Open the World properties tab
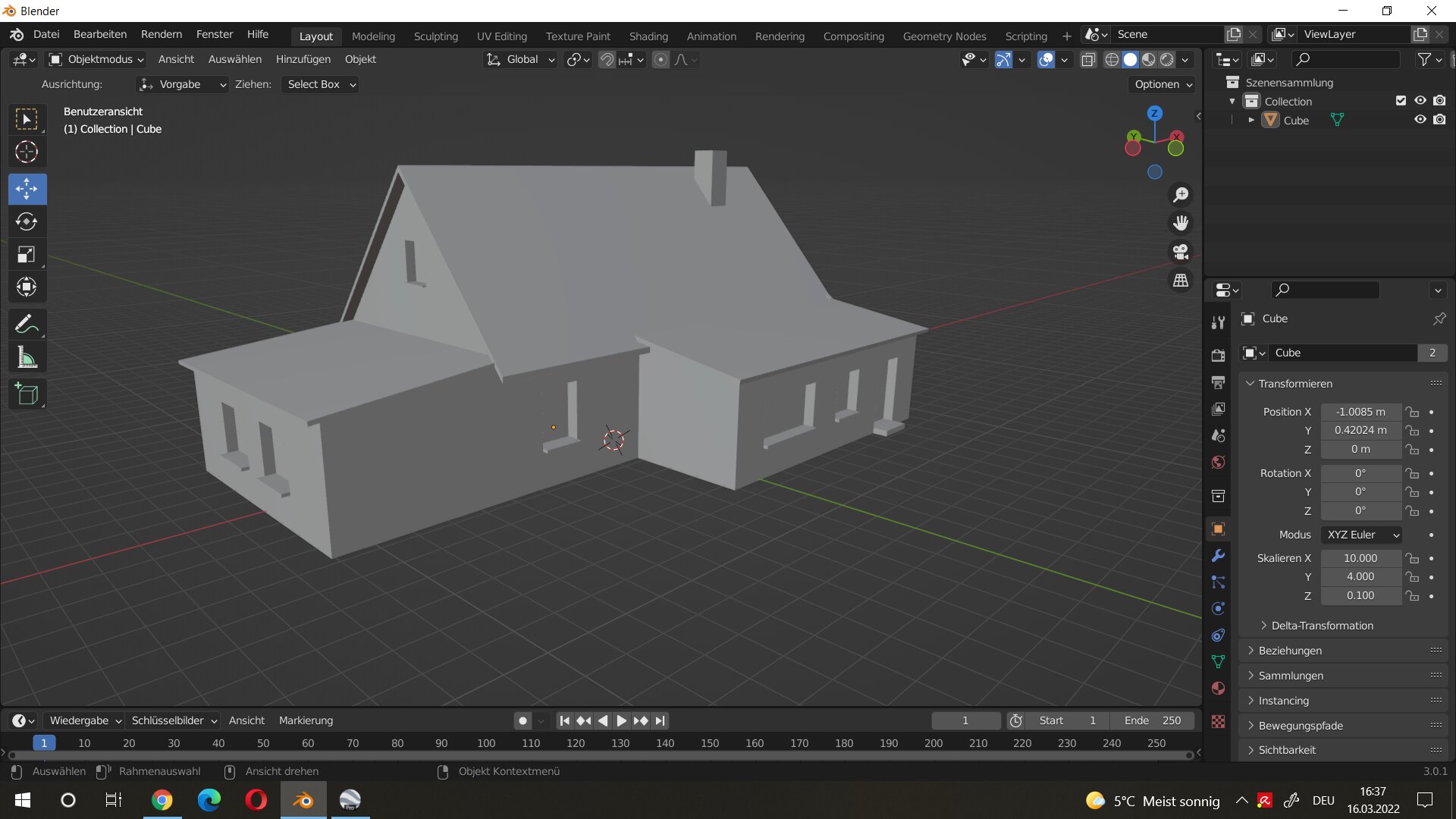Image resolution: width=1456 pixels, height=819 pixels. (1218, 462)
